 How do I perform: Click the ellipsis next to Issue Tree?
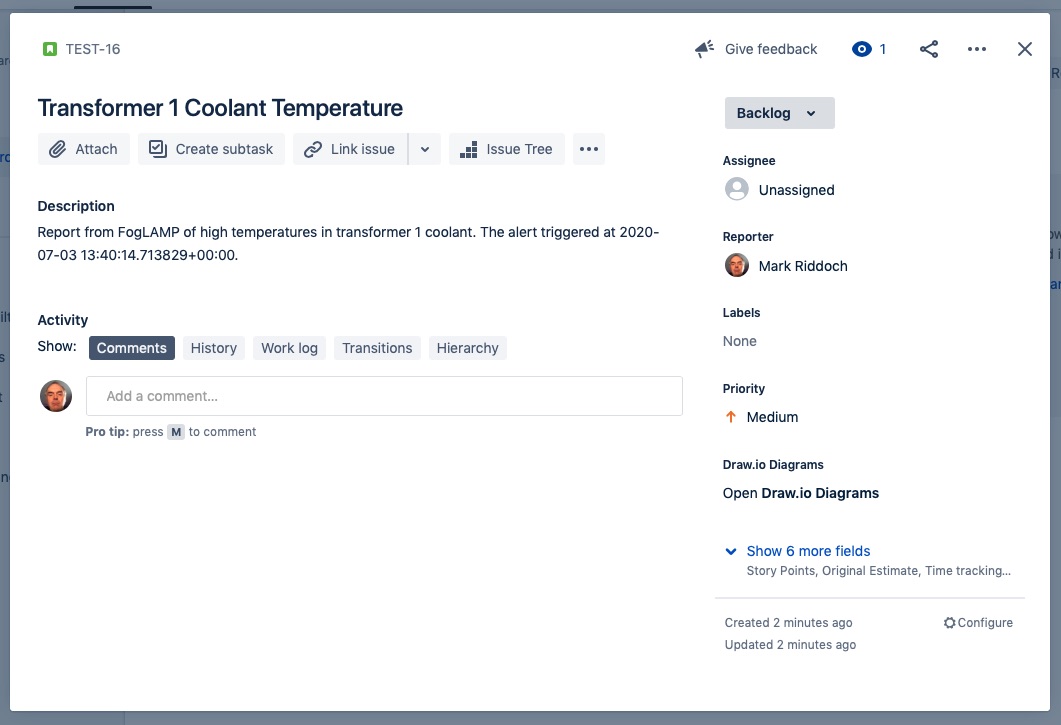coord(588,148)
